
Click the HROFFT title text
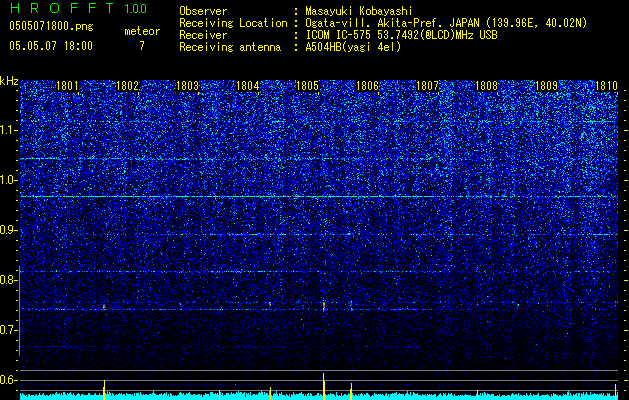pyautogui.click(x=62, y=8)
